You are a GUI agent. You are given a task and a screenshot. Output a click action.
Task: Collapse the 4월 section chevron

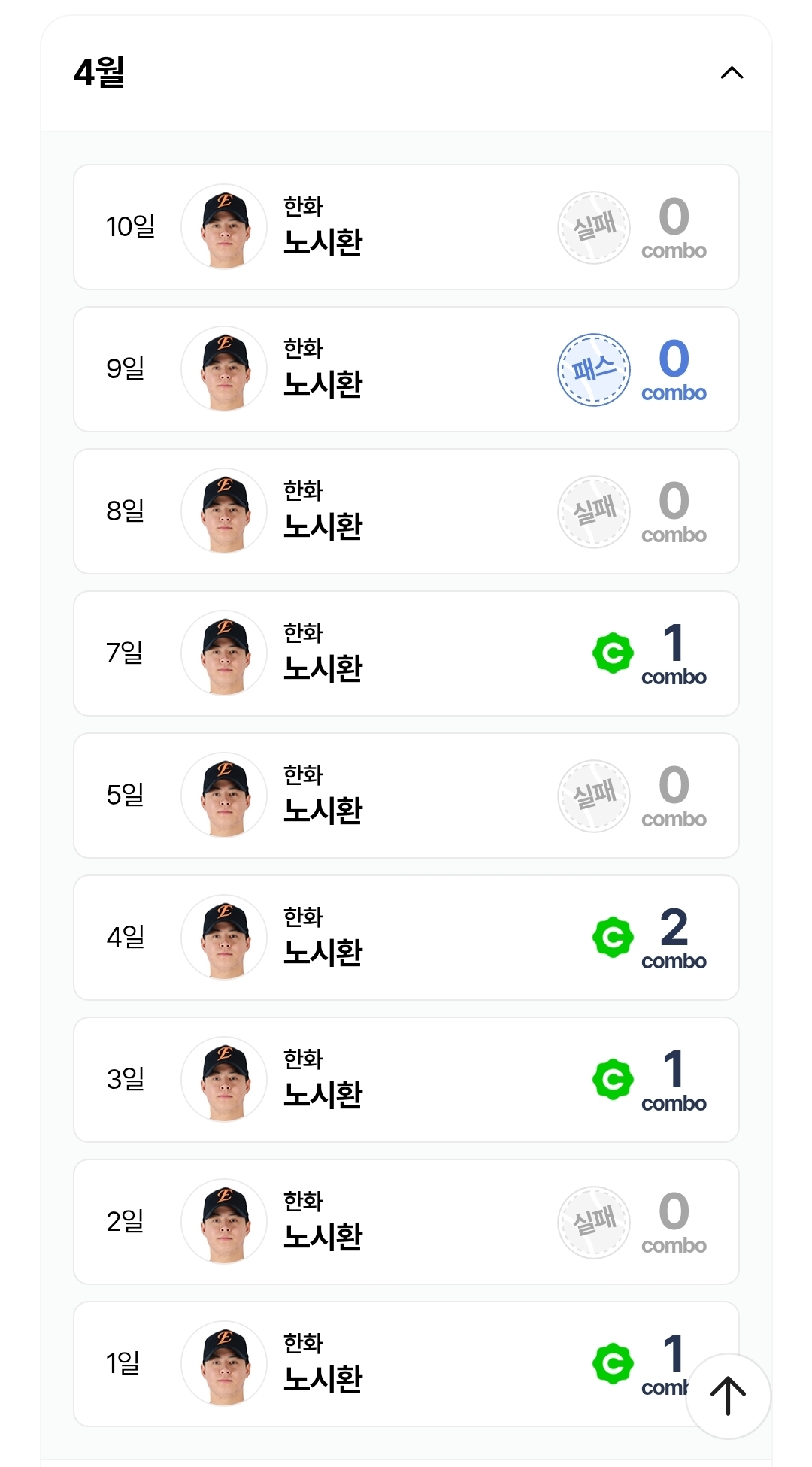click(x=732, y=73)
